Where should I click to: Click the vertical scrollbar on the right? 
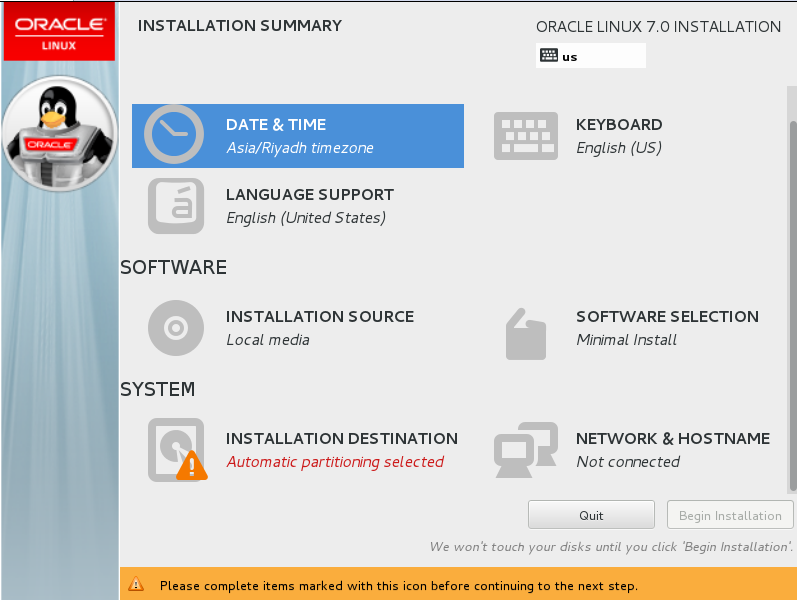[x=792, y=307]
